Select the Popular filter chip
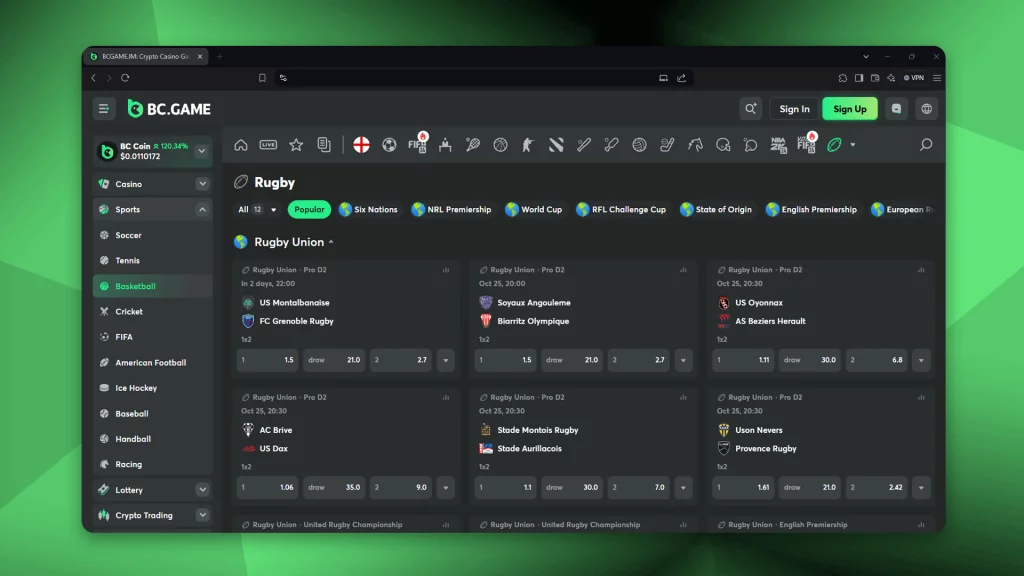Screen dimensions: 1024x576 click(309, 210)
